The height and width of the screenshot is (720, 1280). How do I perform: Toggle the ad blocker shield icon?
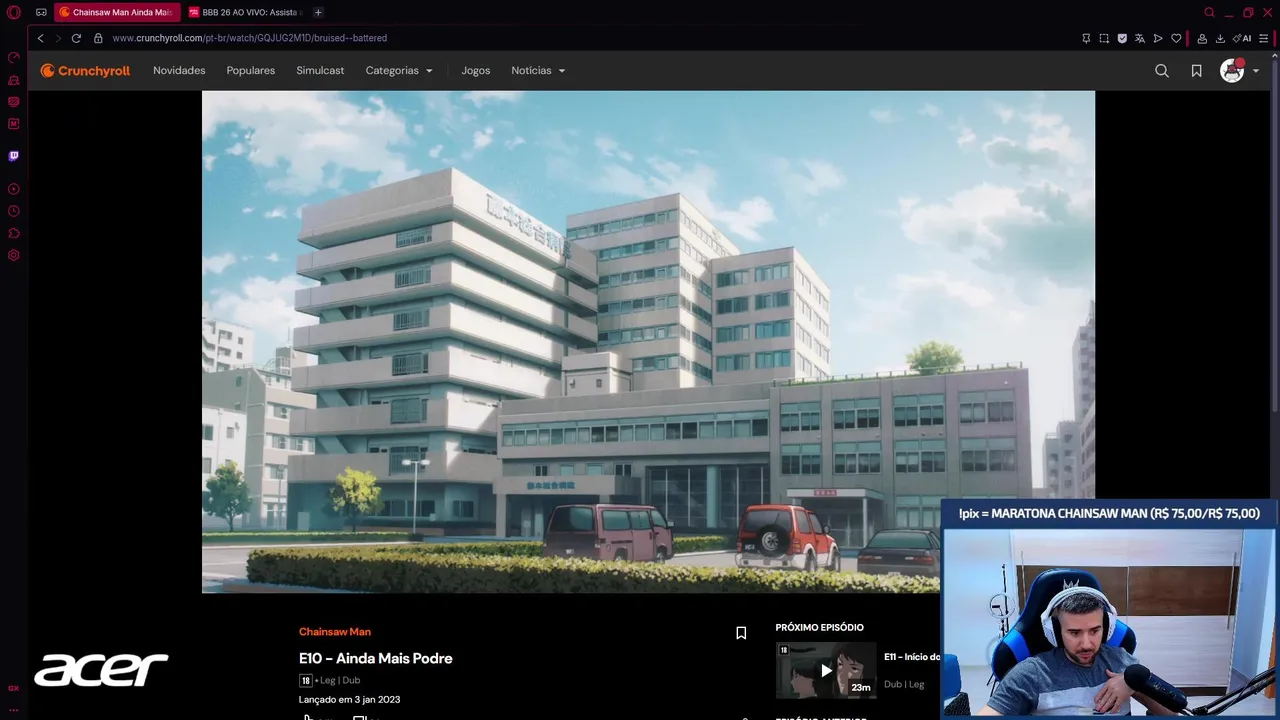point(1122,38)
